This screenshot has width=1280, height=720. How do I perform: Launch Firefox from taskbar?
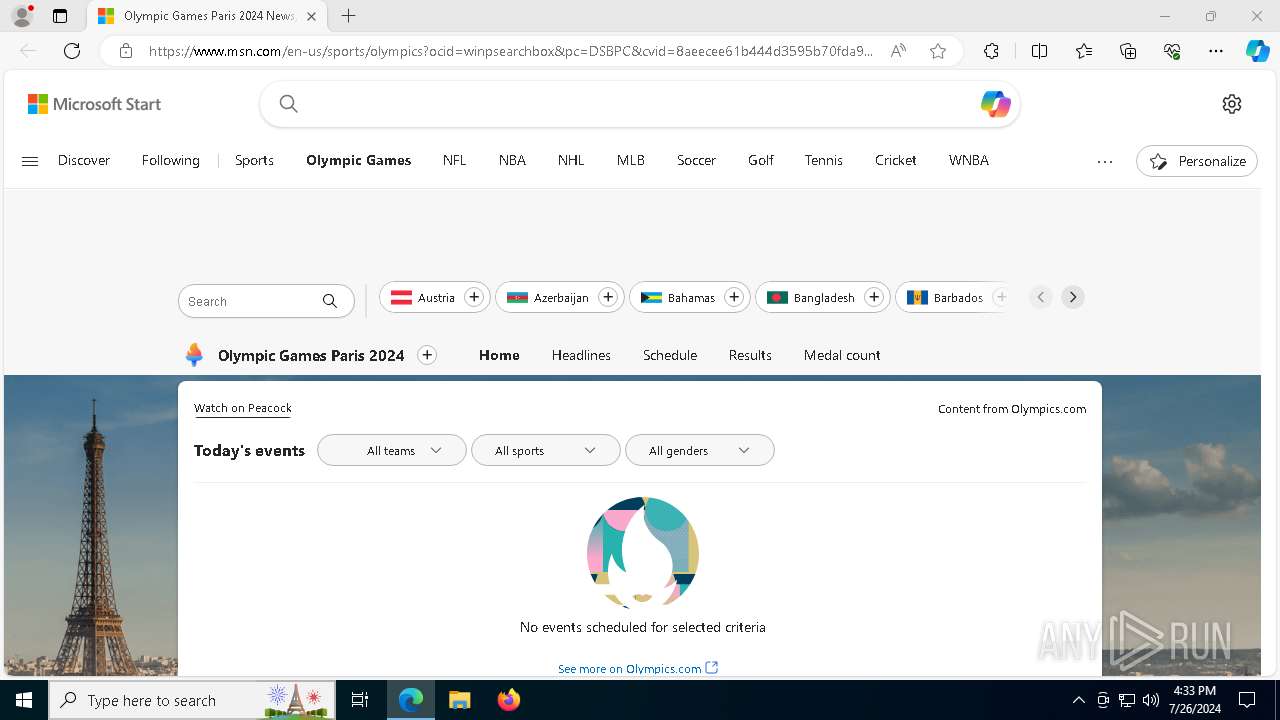click(x=509, y=700)
